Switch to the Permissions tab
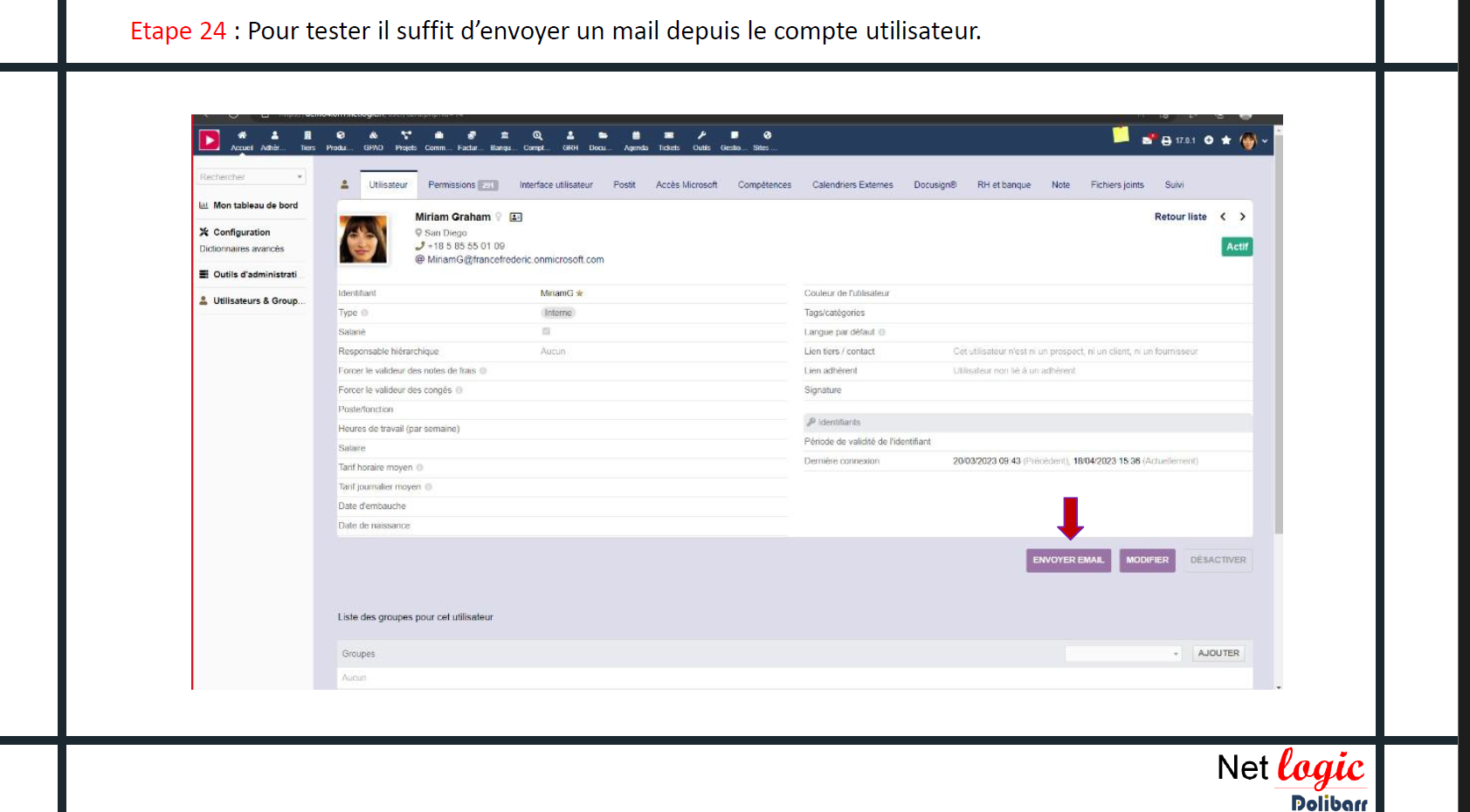 (x=462, y=185)
